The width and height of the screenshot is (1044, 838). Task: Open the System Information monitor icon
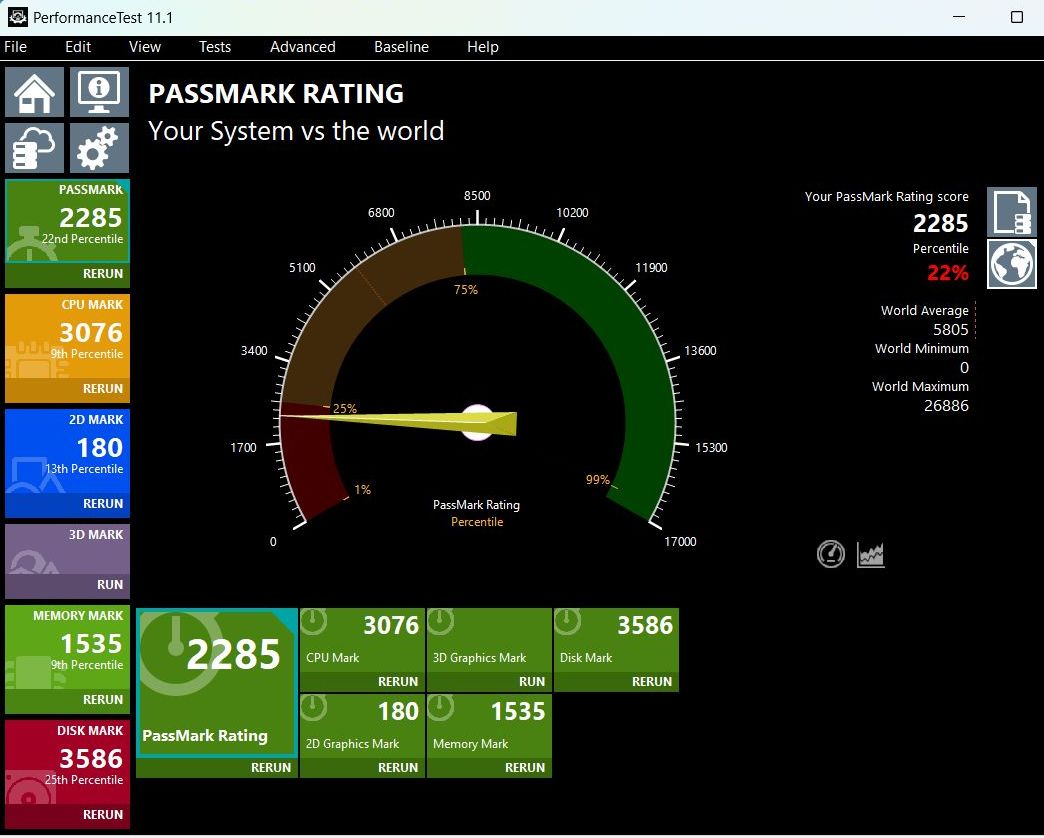(x=99, y=93)
